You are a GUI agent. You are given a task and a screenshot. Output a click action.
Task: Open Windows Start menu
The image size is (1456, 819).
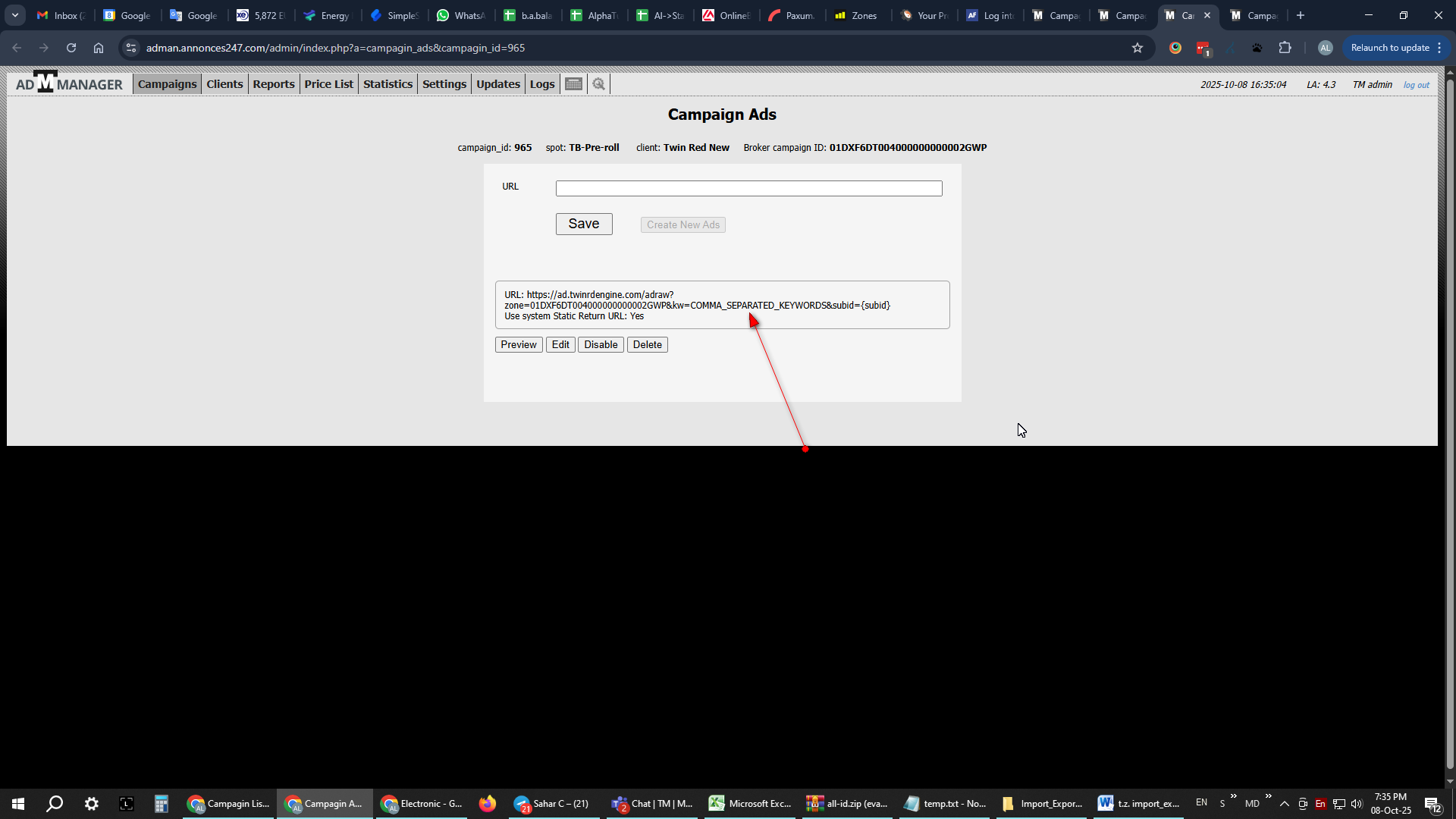18,804
